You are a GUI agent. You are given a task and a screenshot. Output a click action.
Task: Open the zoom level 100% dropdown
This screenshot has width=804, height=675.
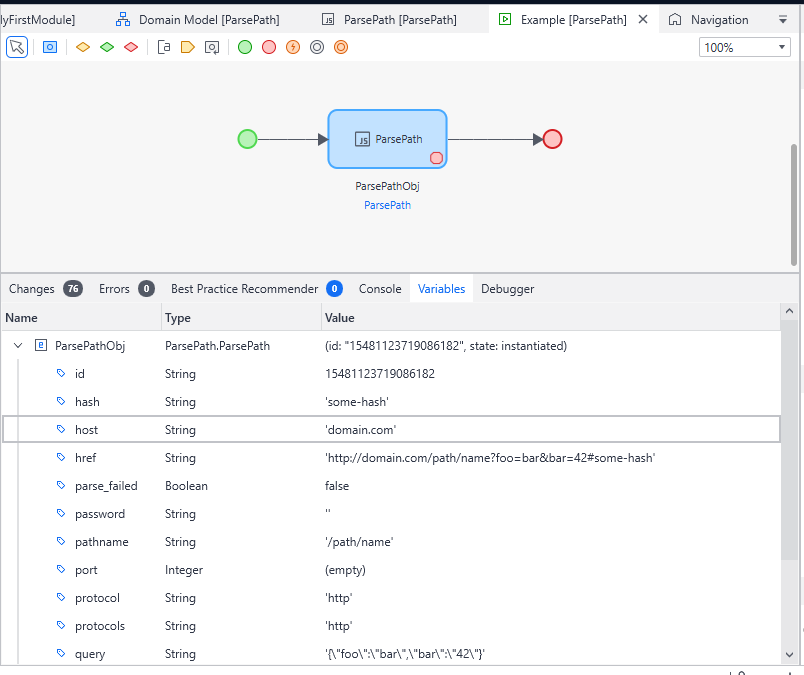tap(745, 48)
